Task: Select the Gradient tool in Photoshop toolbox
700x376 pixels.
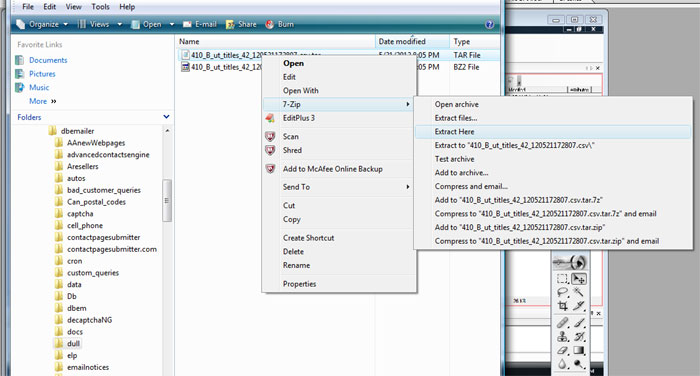Action: (x=579, y=351)
